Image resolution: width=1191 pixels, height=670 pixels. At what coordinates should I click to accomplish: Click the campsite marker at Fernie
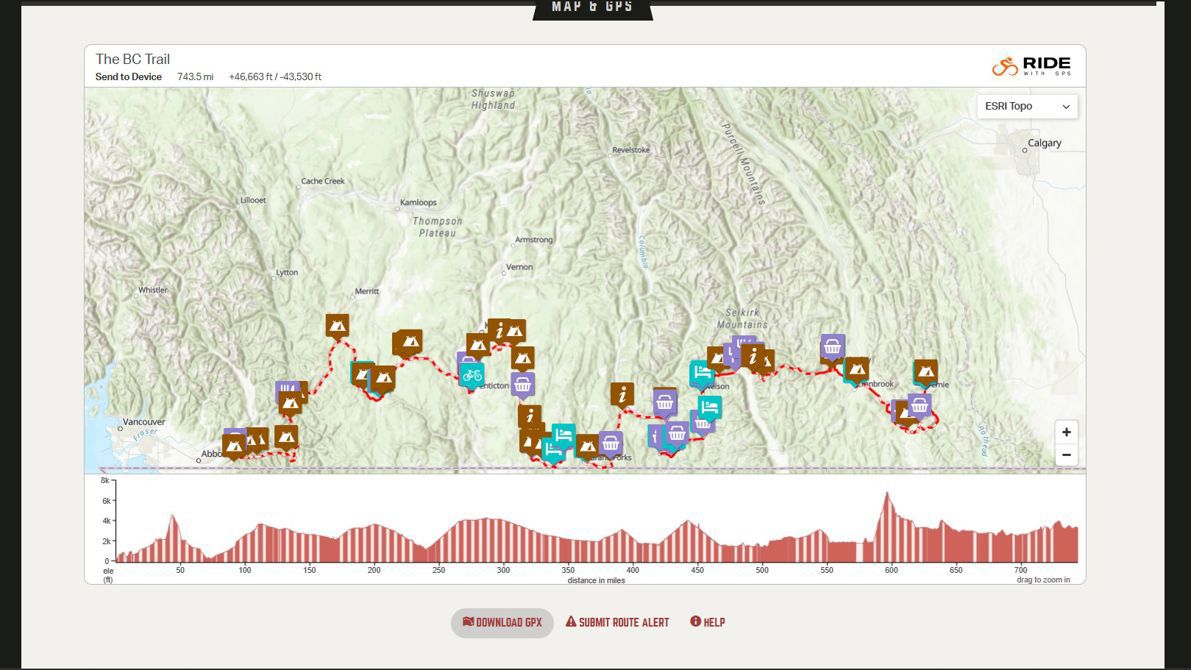click(926, 371)
